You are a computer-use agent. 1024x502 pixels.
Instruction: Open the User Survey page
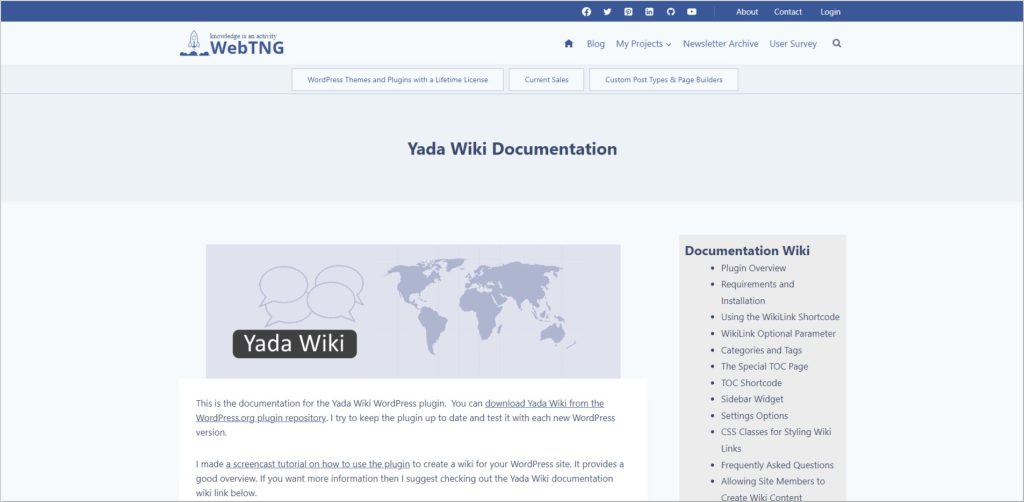click(793, 44)
